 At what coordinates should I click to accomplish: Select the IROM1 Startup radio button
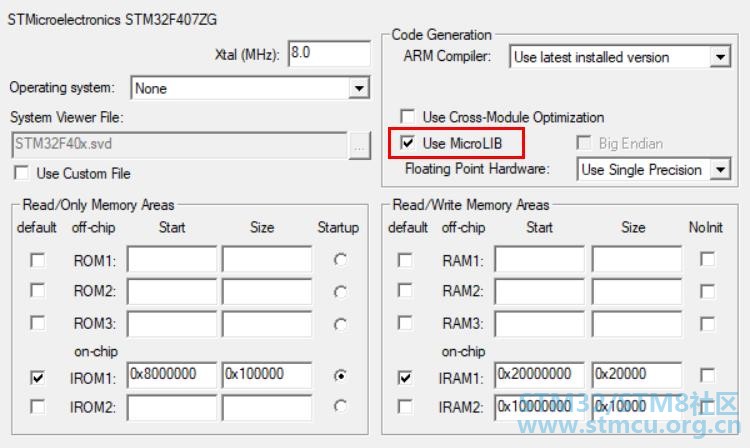click(340, 376)
